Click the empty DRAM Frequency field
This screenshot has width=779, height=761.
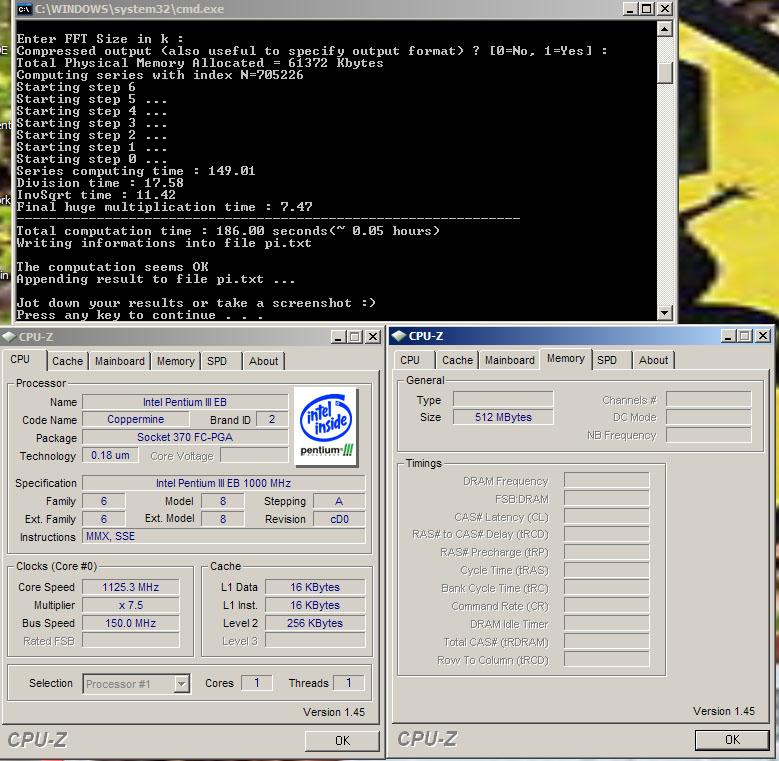(x=607, y=480)
